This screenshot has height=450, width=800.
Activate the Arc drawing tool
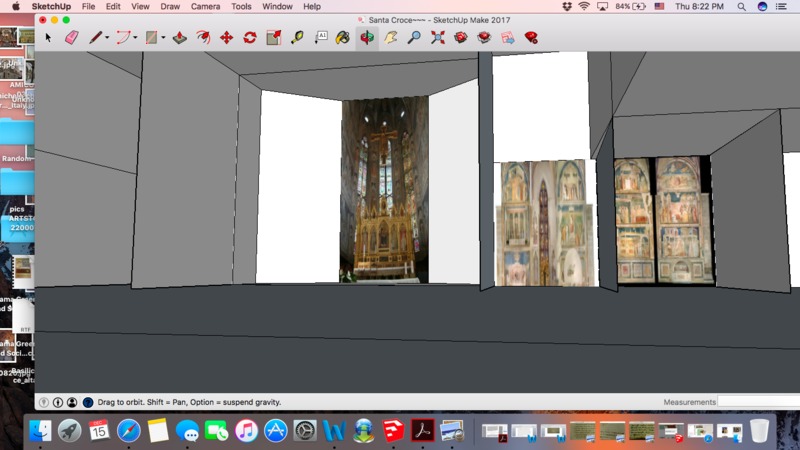pyautogui.click(x=123, y=37)
